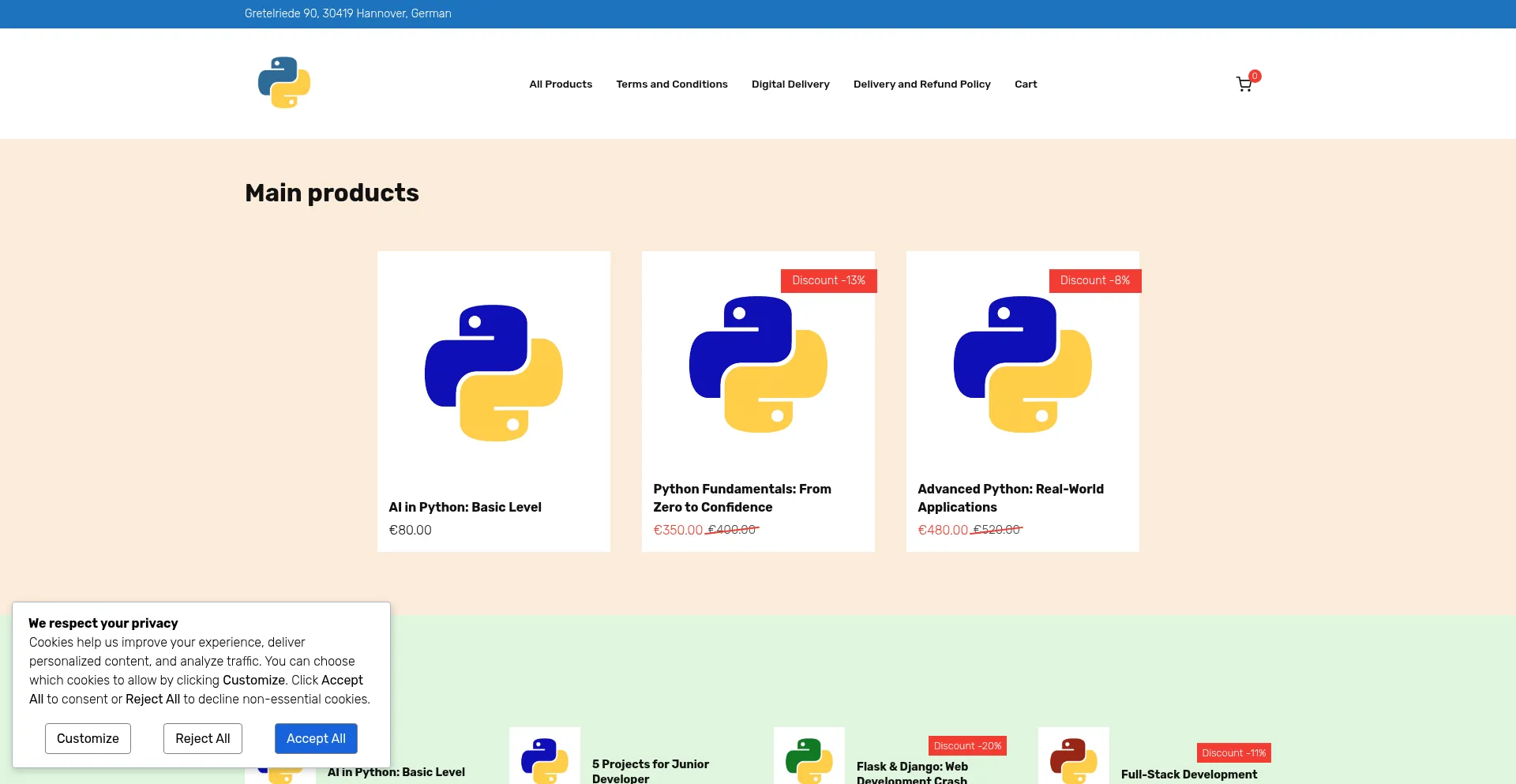Click the Python site logo in header
Image resolution: width=1516 pixels, height=784 pixels.
[x=284, y=83]
